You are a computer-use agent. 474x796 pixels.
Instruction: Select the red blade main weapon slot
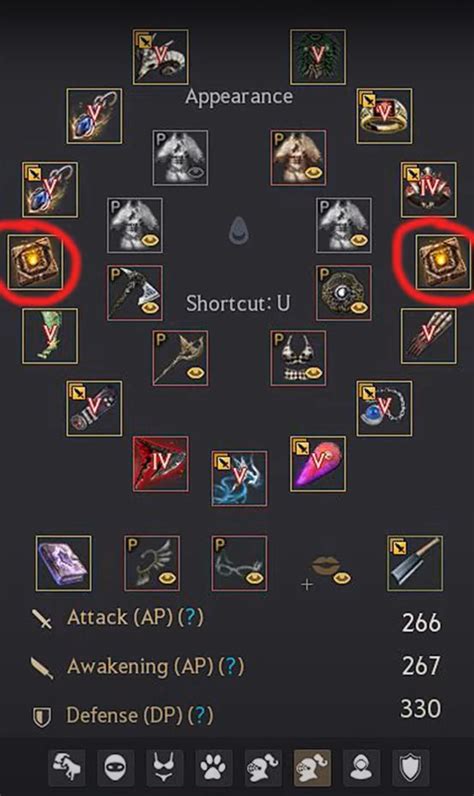pos(160,464)
